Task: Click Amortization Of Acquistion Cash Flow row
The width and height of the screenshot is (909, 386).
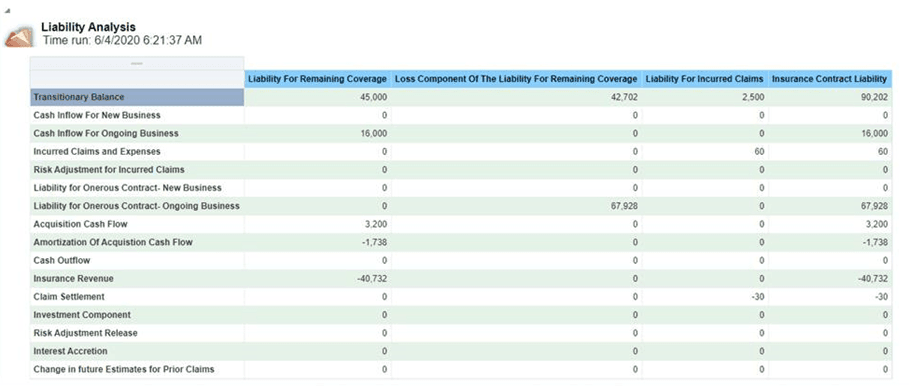Action: click(x=137, y=242)
